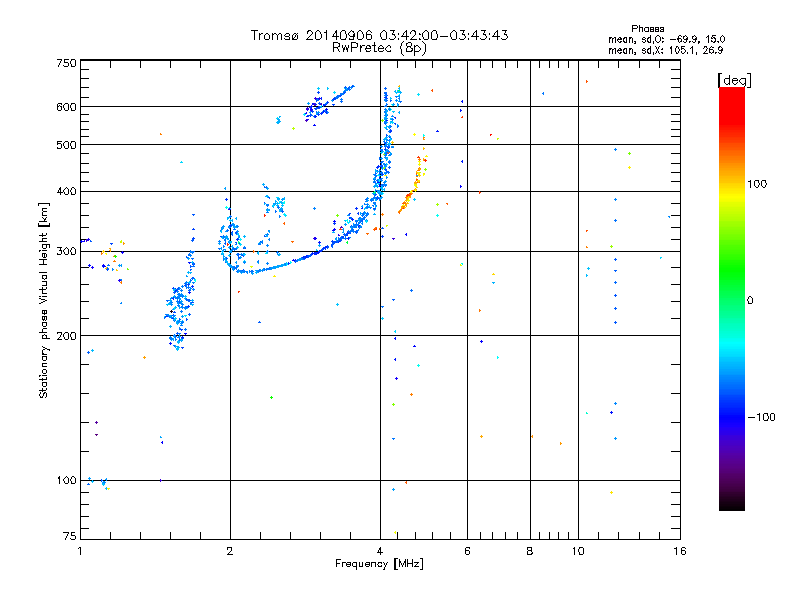Image resolution: width=800 pixels, height=600 pixels.
Task: Click the blue O-mode trace minimum near 2.2 MHz
Action: [249, 271]
